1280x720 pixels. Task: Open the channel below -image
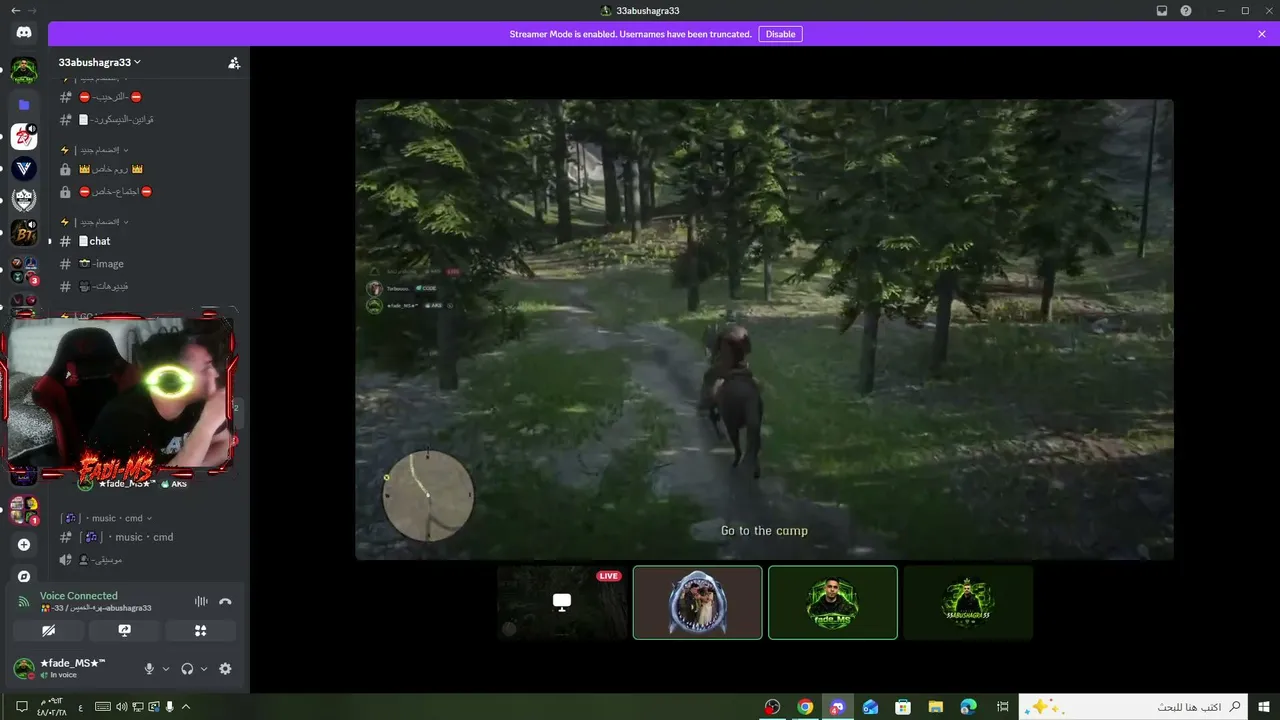click(x=148, y=287)
